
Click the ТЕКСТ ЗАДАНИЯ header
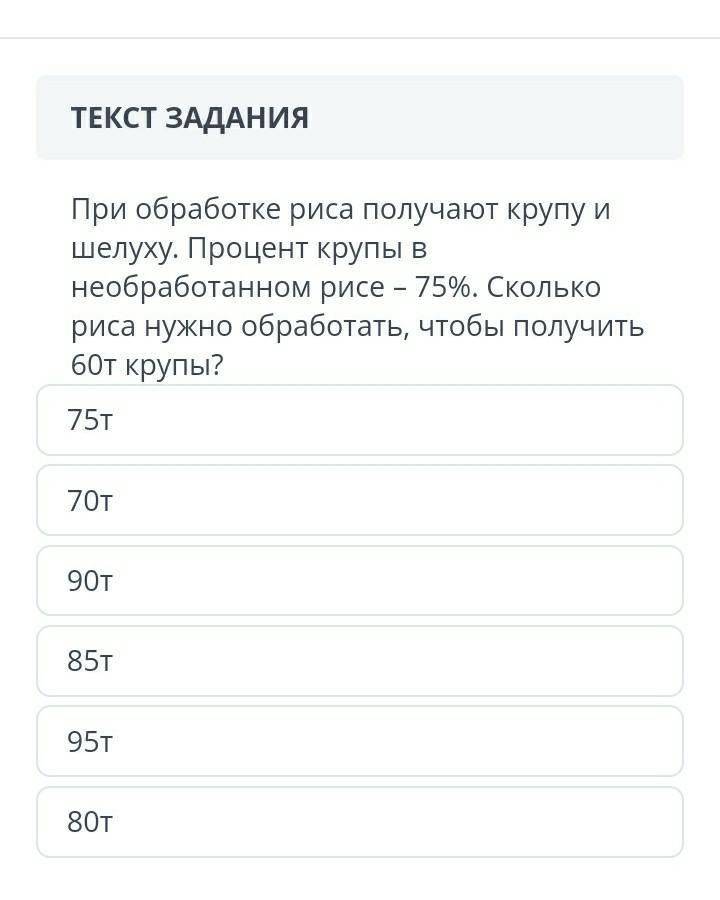[x=190, y=118]
